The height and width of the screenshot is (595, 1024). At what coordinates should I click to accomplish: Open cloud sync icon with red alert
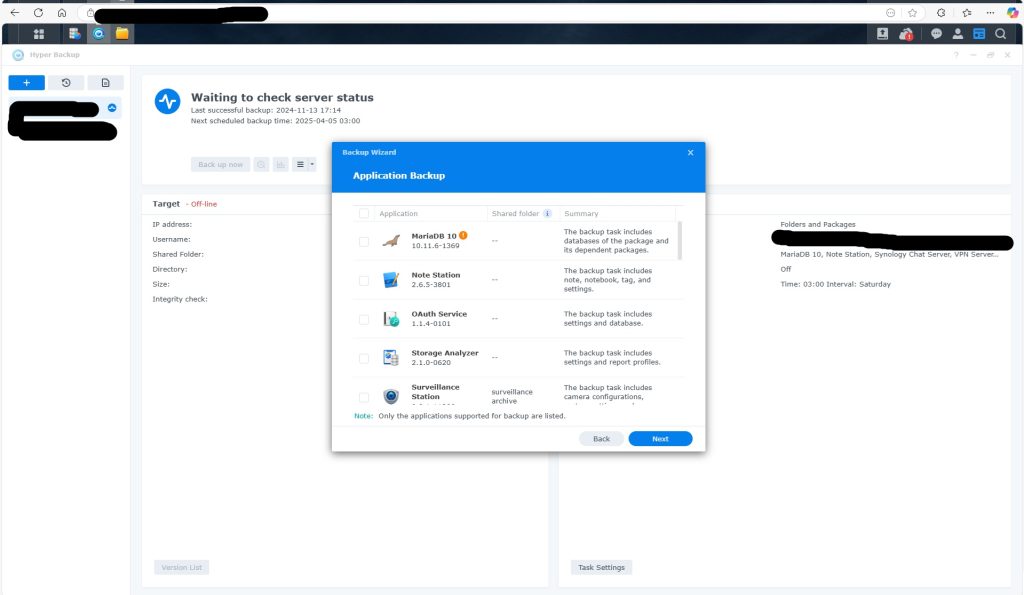point(906,34)
